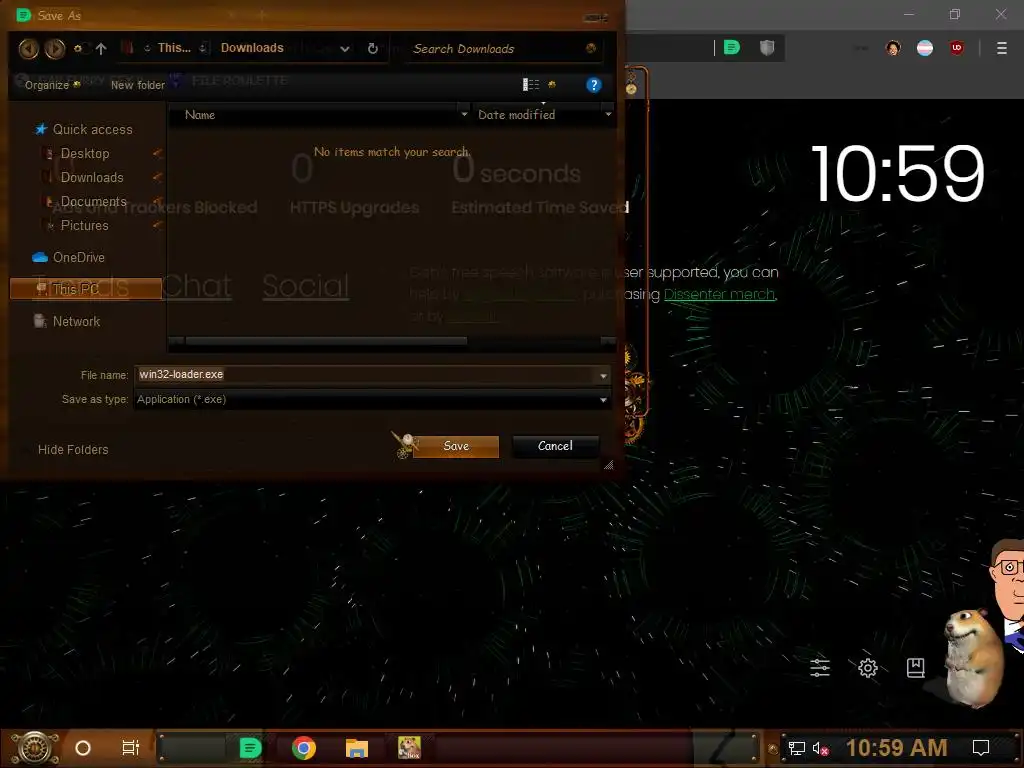Screen dimensions: 1024x768
Task: Open the new tab customize sliders icon
Action: pyautogui.click(x=820, y=667)
